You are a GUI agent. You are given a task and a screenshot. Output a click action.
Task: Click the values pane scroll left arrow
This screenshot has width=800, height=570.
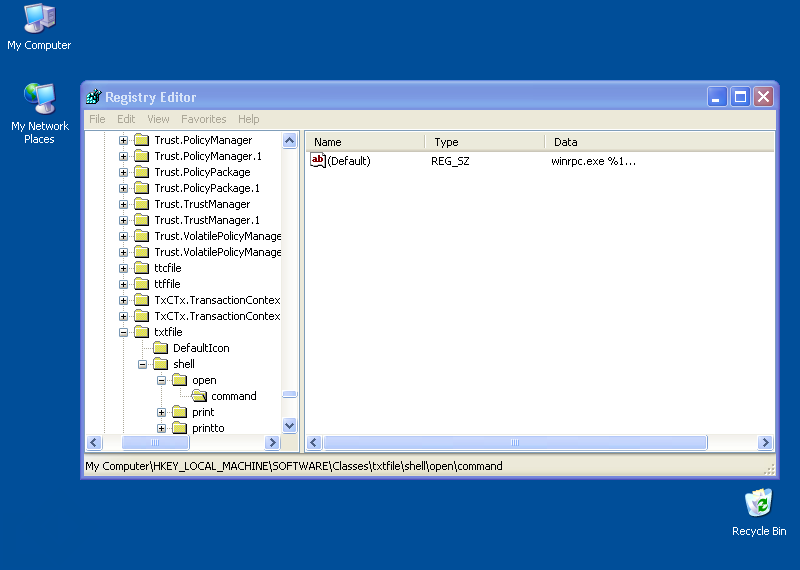(314, 442)
